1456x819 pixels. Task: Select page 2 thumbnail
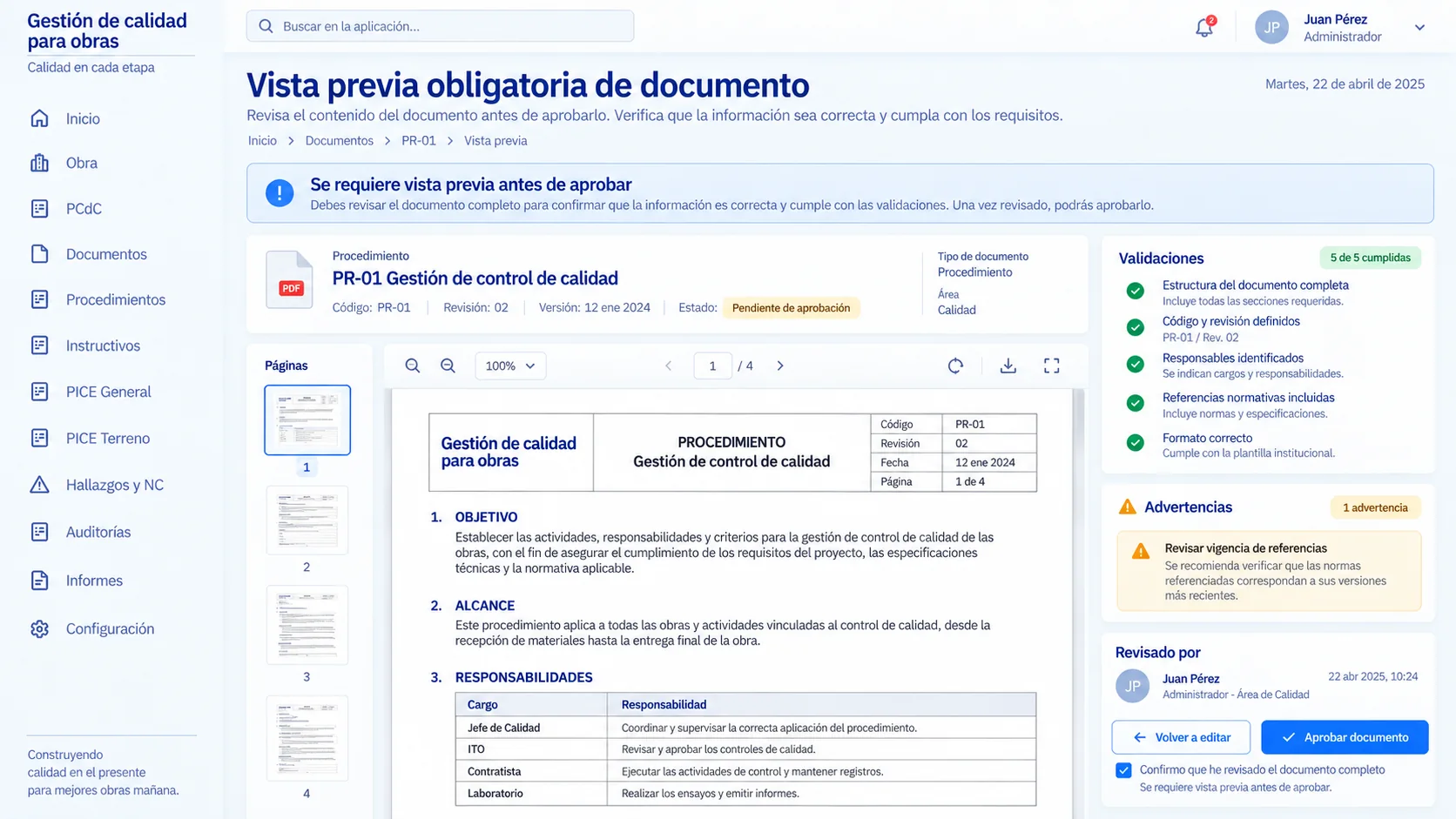[x=307, y=520]
